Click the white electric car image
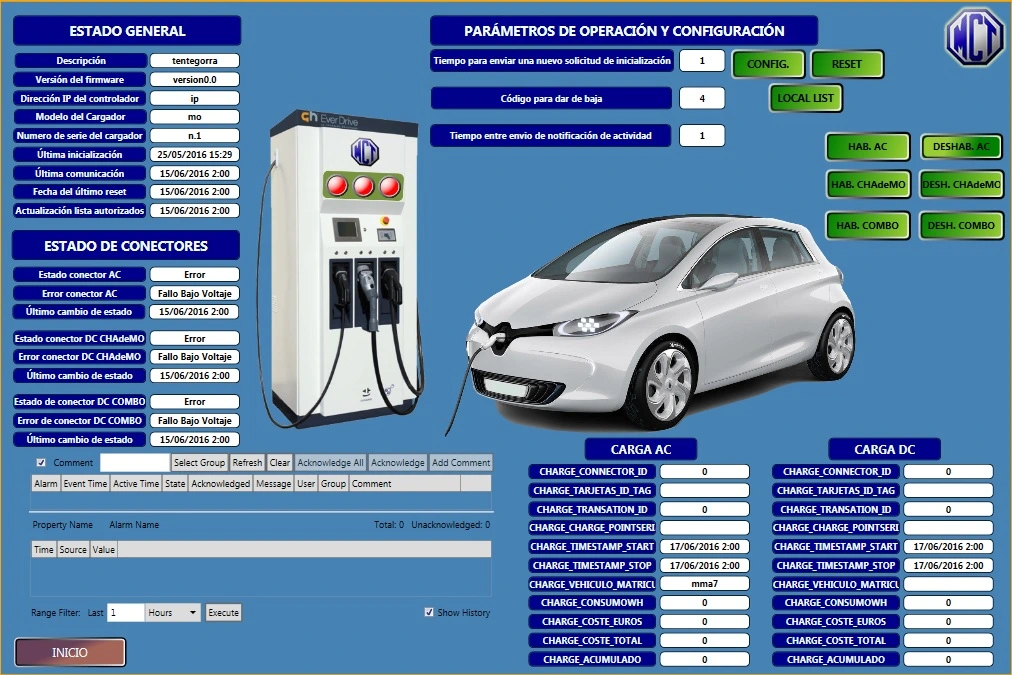 coord(680,320)
